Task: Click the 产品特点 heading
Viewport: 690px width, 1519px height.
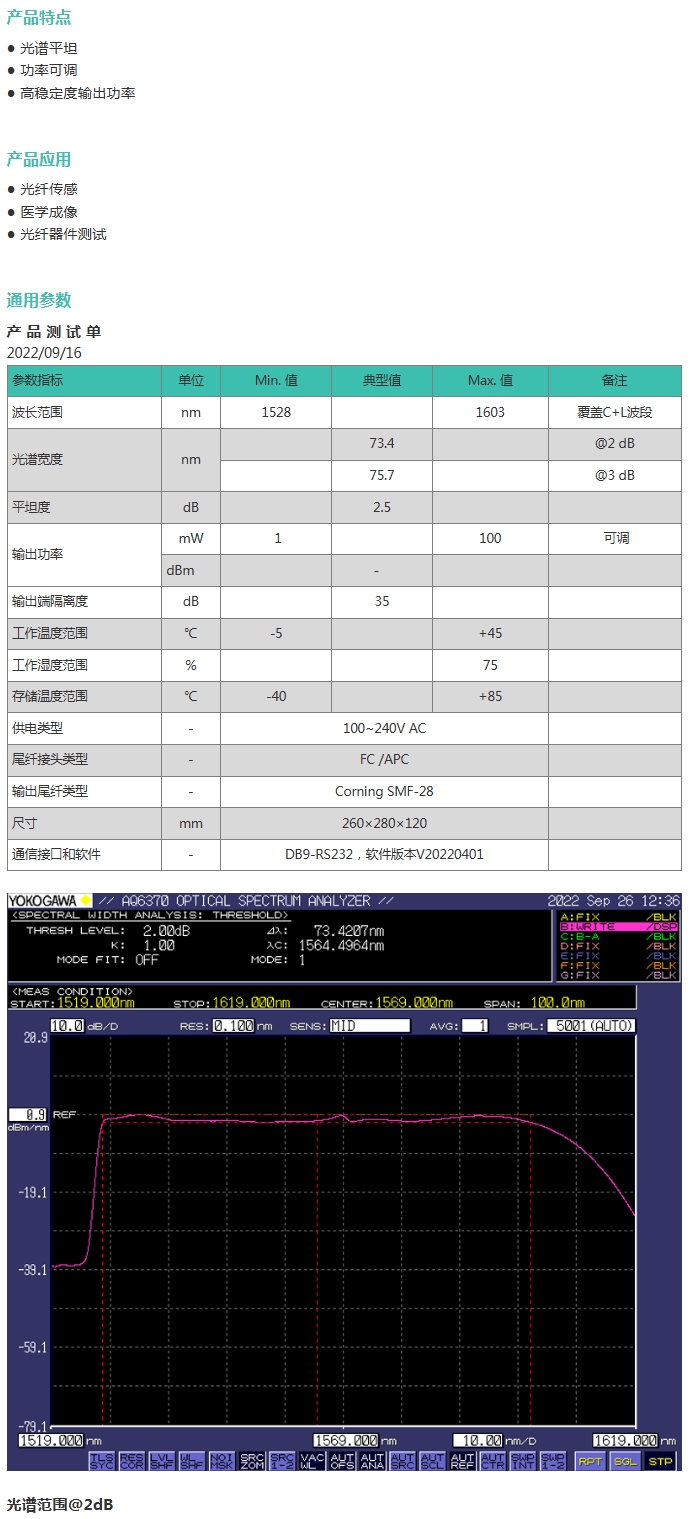Action: [x=39, y=18]
